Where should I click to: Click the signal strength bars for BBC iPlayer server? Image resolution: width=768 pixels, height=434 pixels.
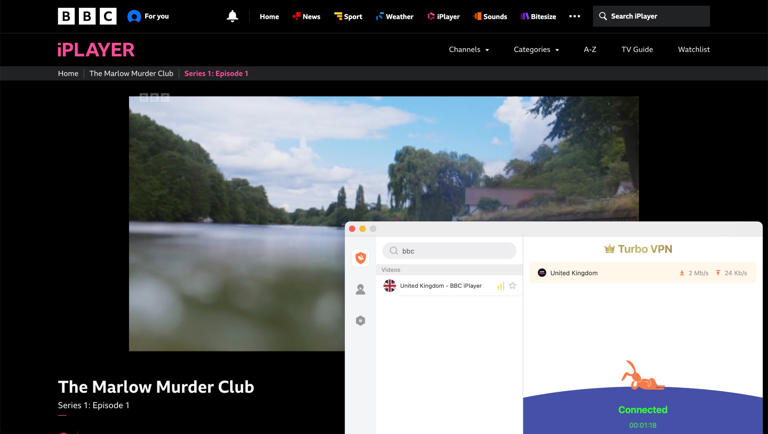(x=500, y=286)
